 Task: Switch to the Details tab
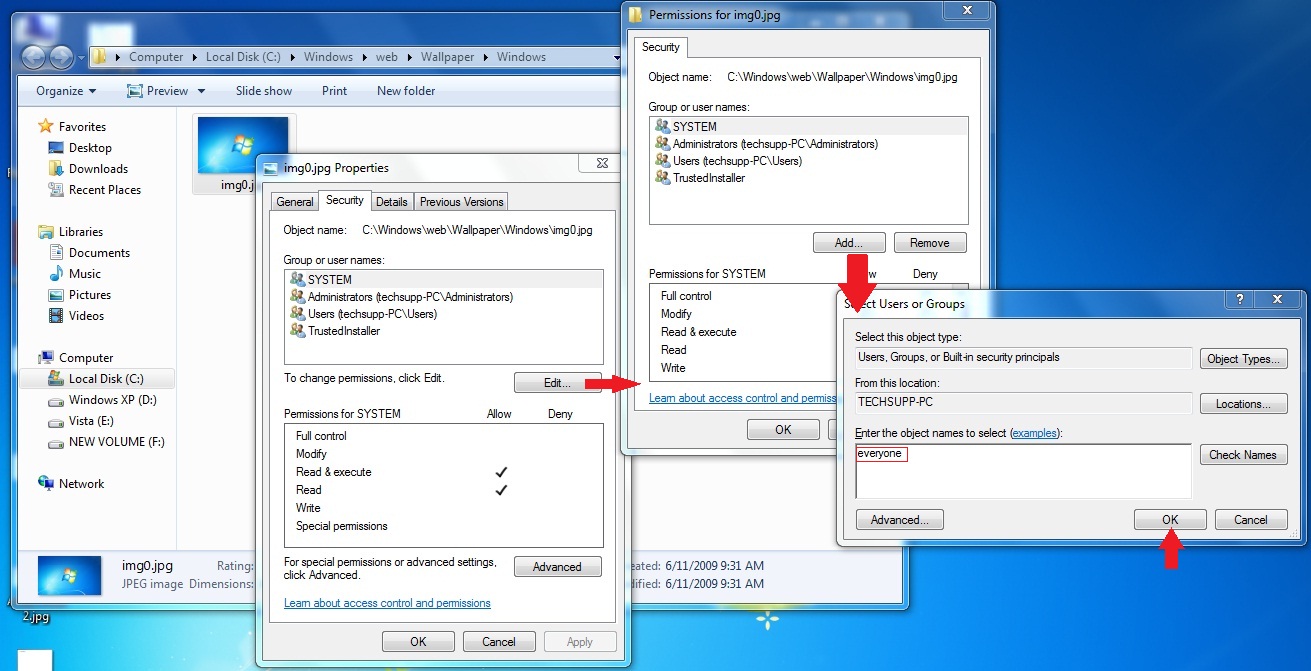click(x=392, y=201)
